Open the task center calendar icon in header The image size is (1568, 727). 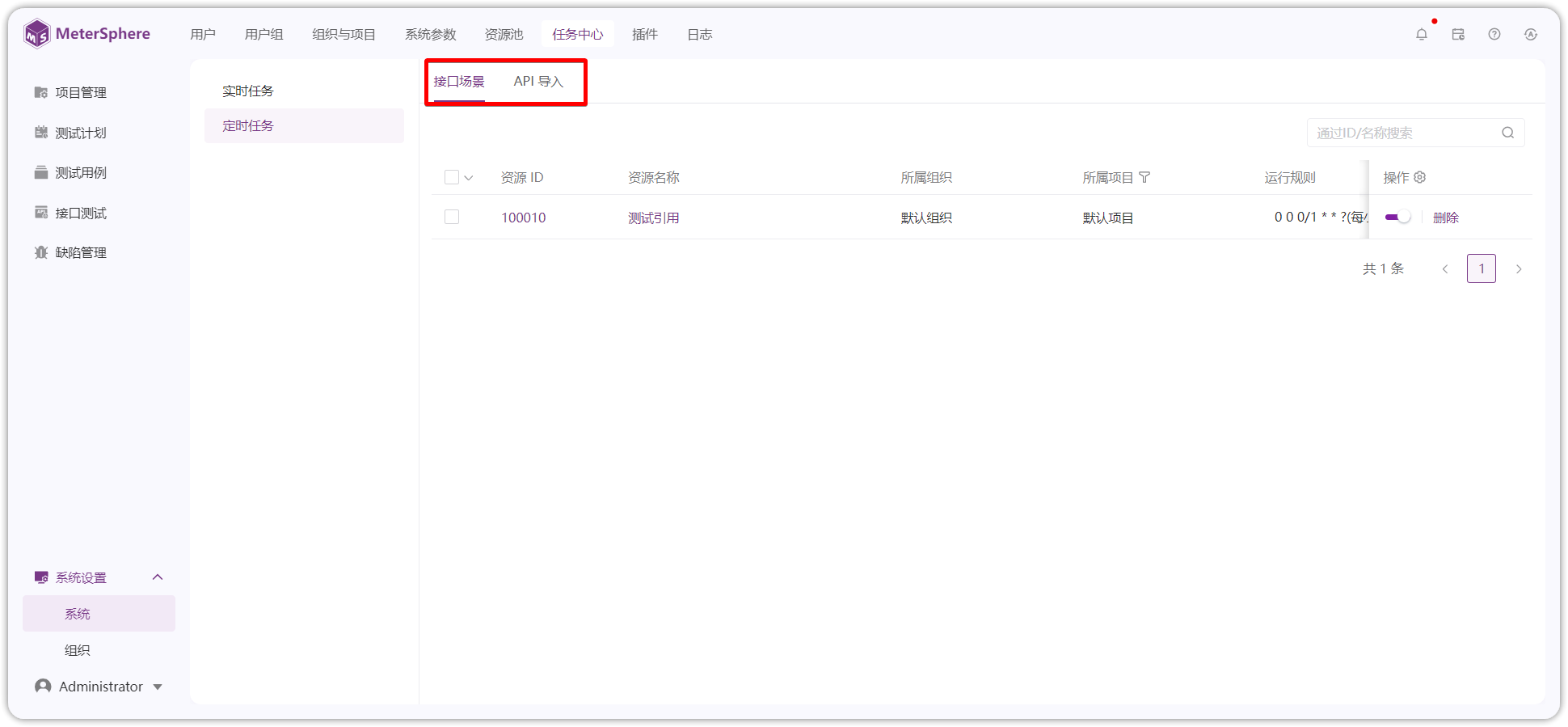(1458, 34)
